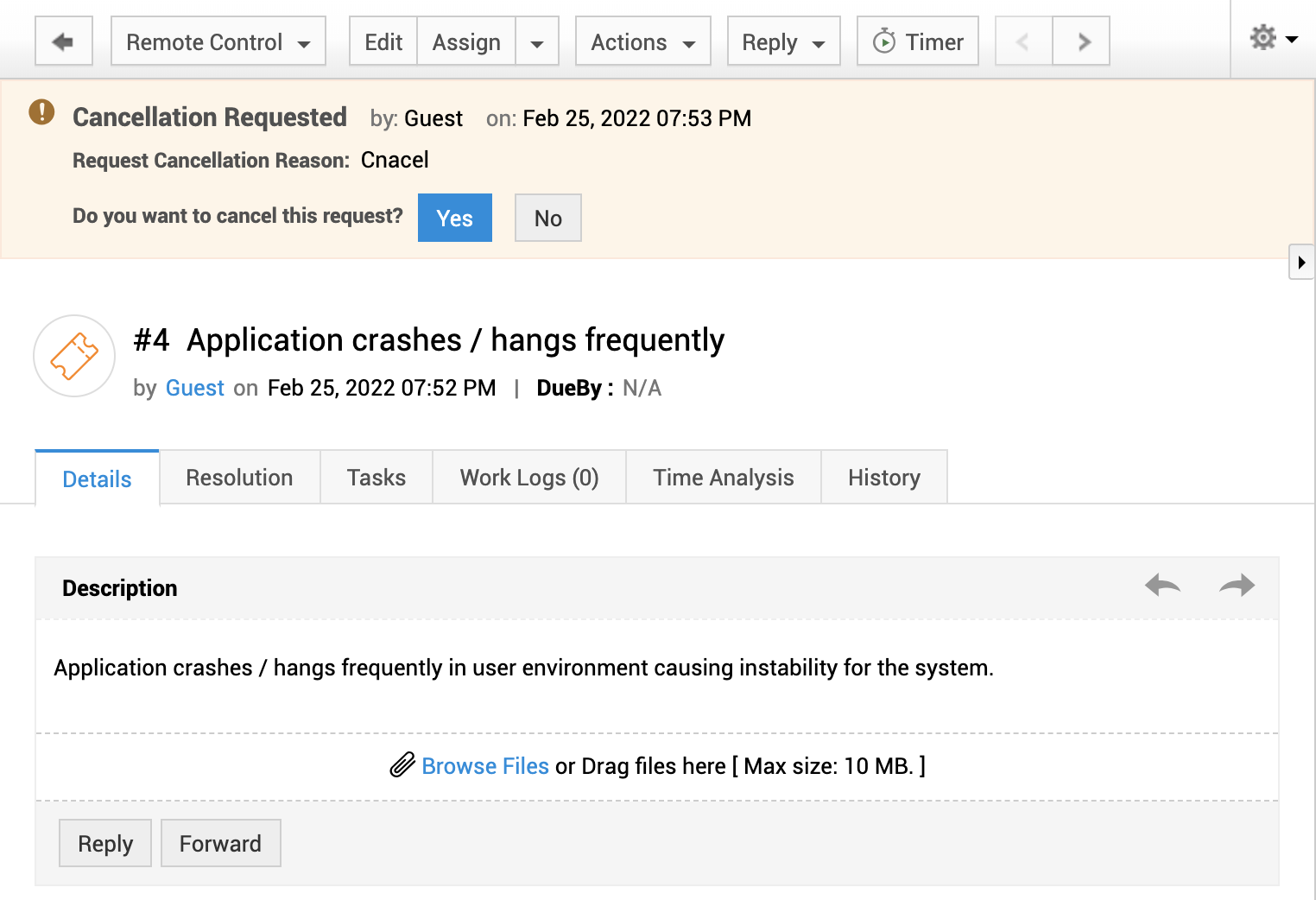
Task: Click the request ticket icon
Action: (x=74, y=356)
